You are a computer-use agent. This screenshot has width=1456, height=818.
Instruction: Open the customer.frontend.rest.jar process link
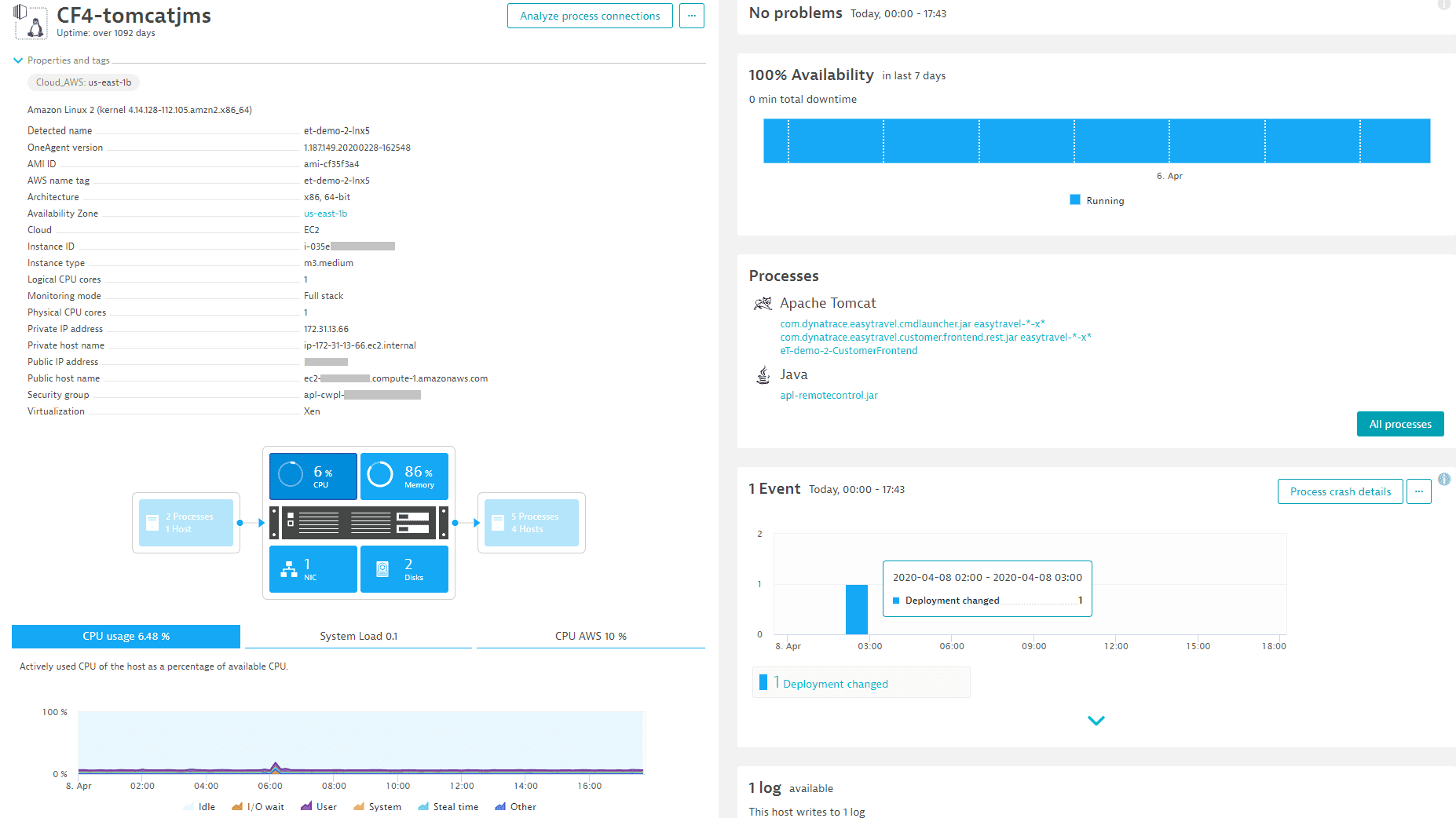(935, 338)
